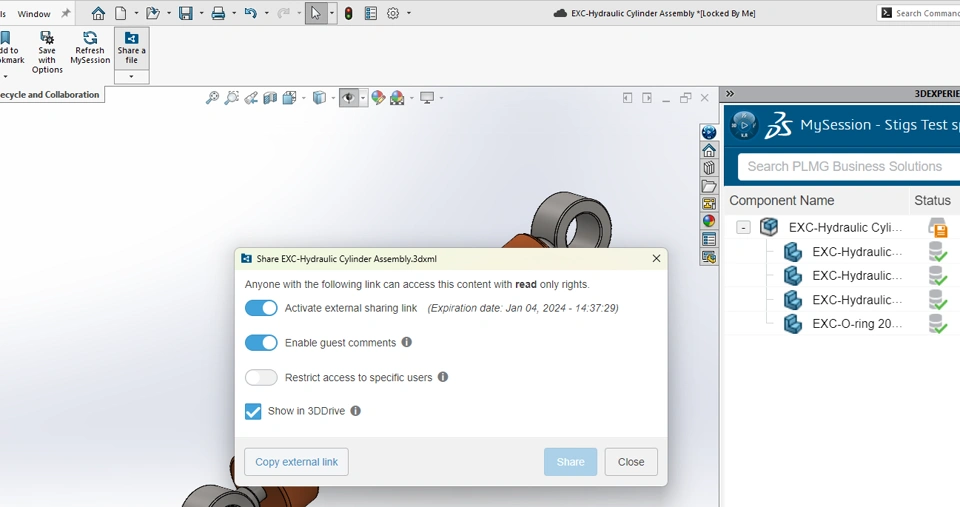Open the View Orientation cube
Image resolution: width=960 pixels, height=507 pixels.
pyautogui.click(x=290, y=98)
